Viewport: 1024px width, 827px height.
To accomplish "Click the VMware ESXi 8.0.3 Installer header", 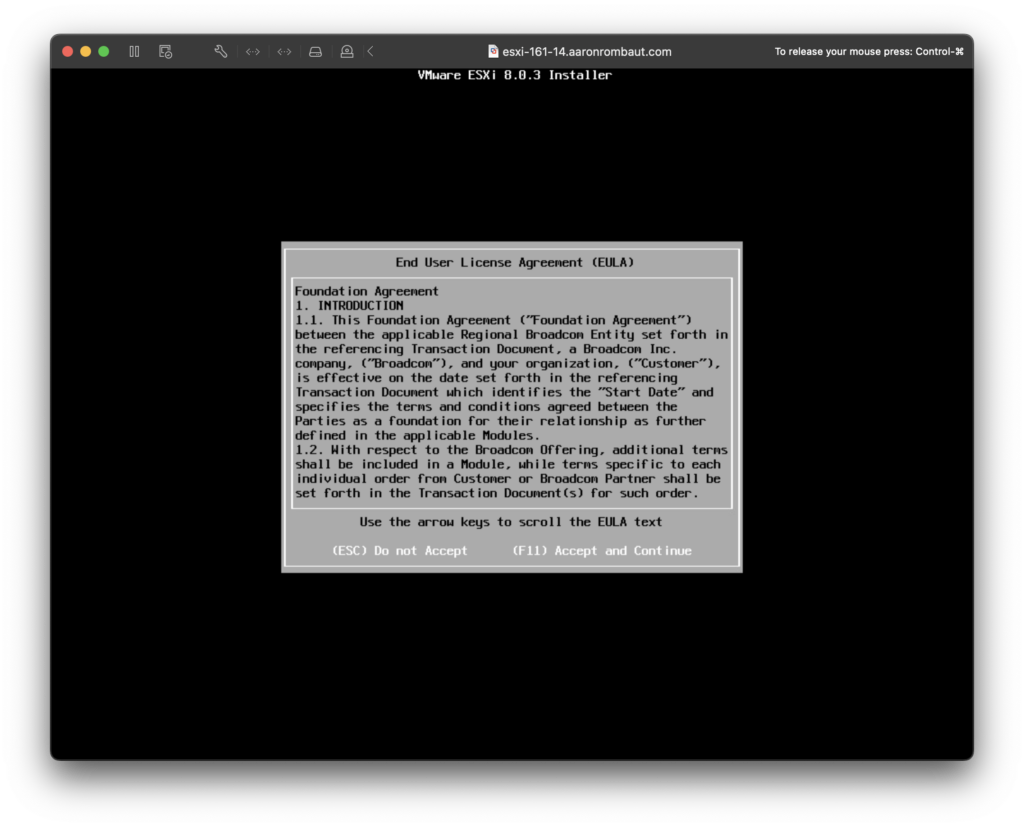I will (514, 75).
